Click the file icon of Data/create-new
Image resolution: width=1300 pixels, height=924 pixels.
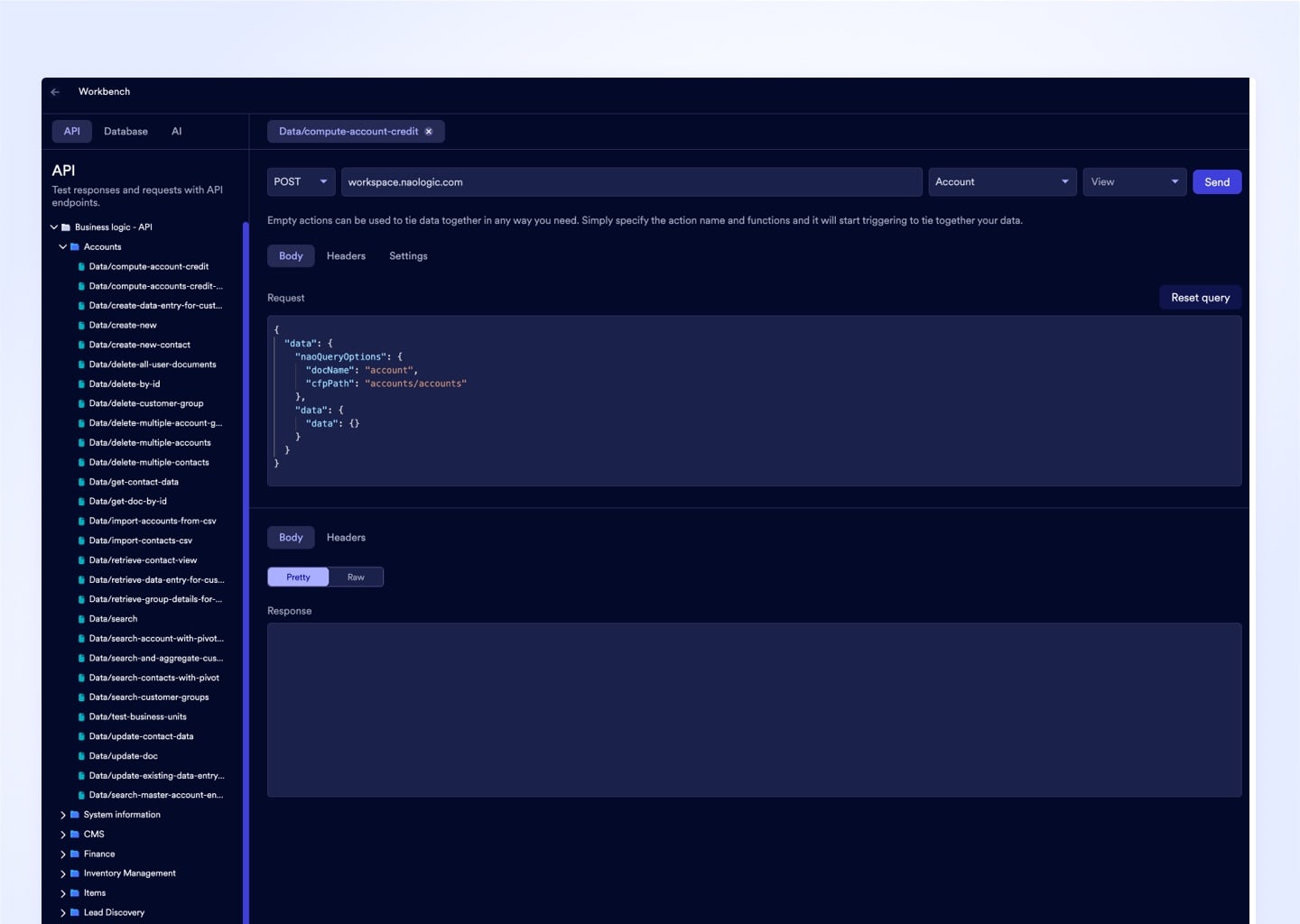[x=81, y=326]
